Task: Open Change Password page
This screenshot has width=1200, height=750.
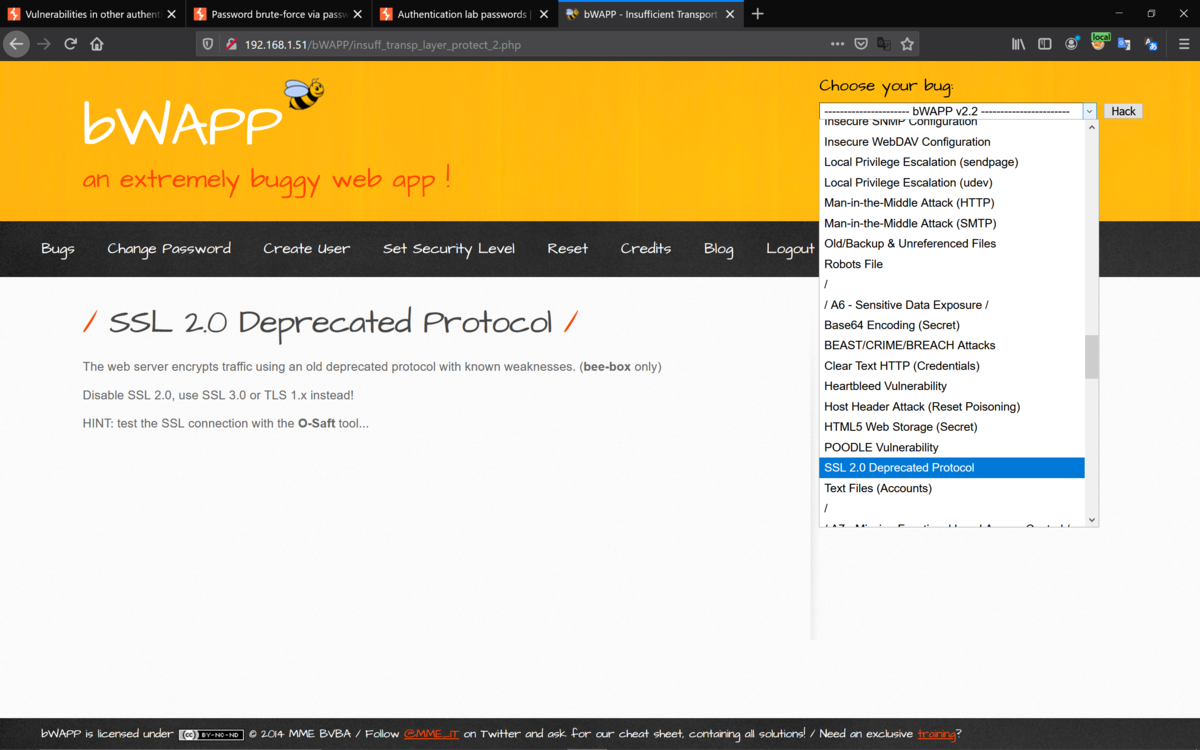Action: point(169,249)
